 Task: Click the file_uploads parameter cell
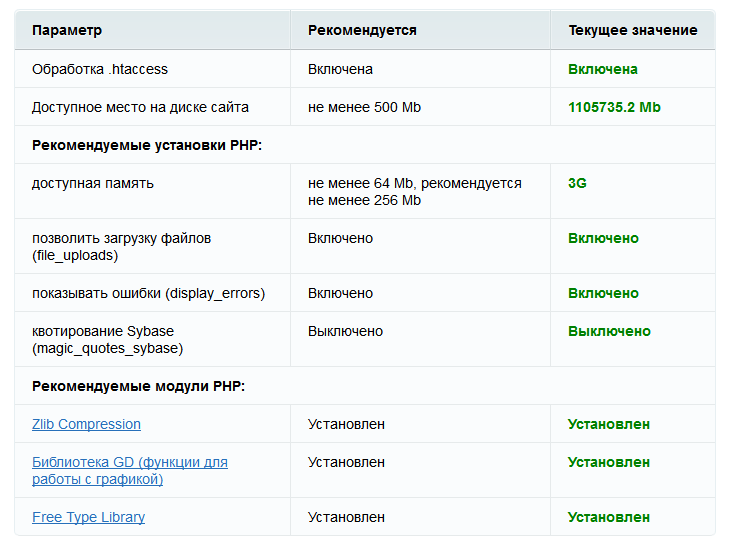(121, 246)
